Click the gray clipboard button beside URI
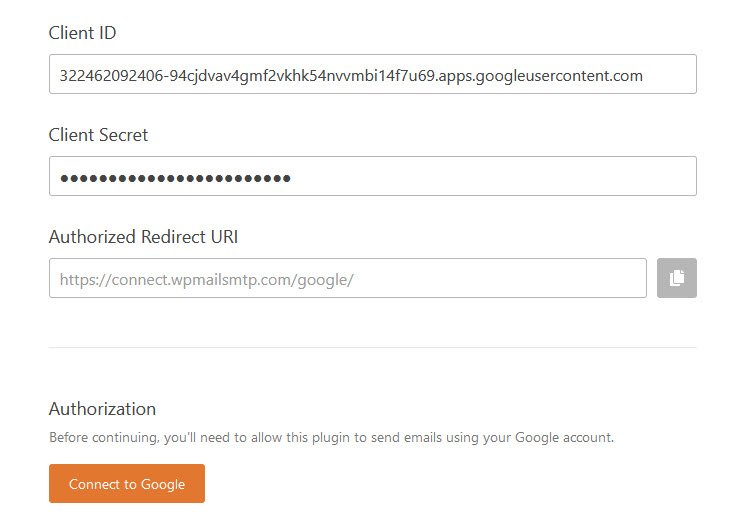740x519 pixels. click(x=676, y=278)
